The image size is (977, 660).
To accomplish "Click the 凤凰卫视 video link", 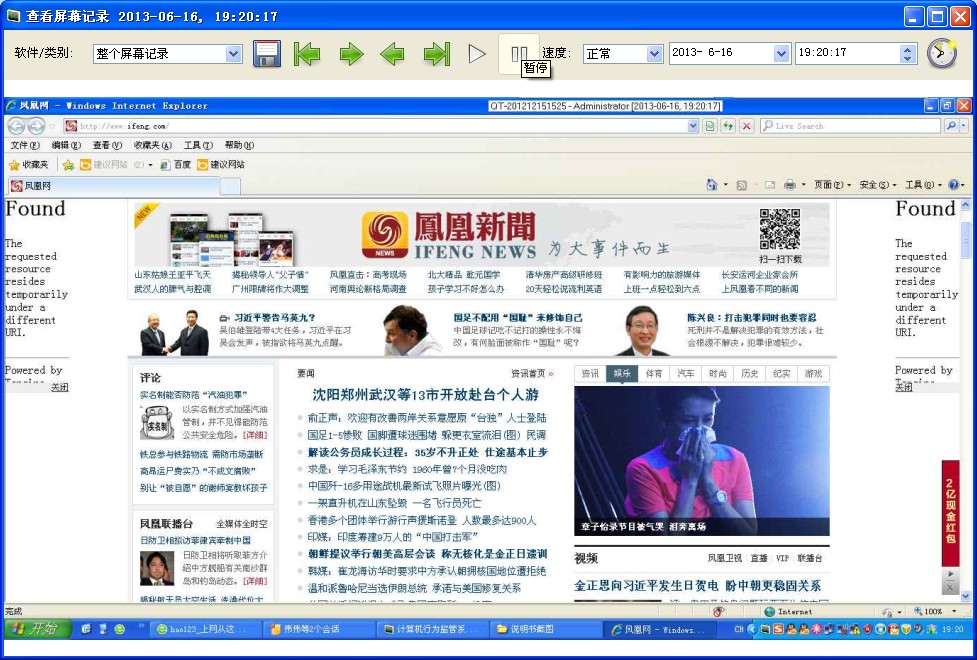I will pos(725,558).
